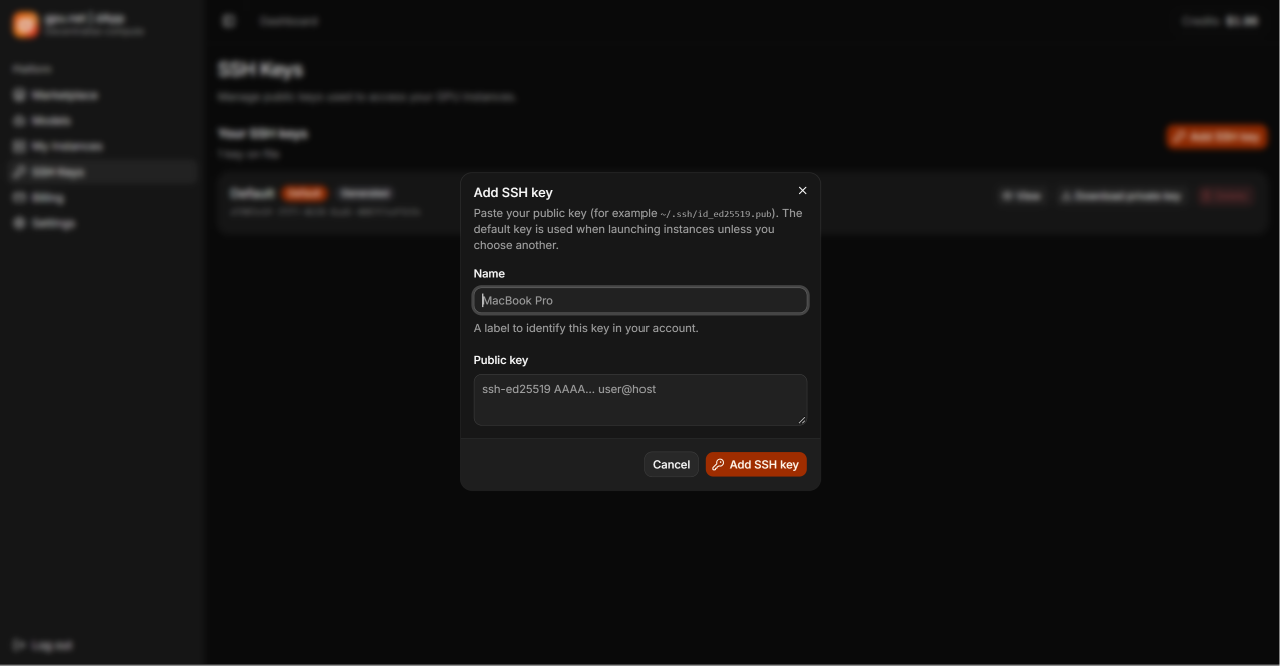This screenshot has height=666, width=1280.
Task: Click the page-level Add SSH key button
Action: pyautogui.click(x=1217, y=137)
